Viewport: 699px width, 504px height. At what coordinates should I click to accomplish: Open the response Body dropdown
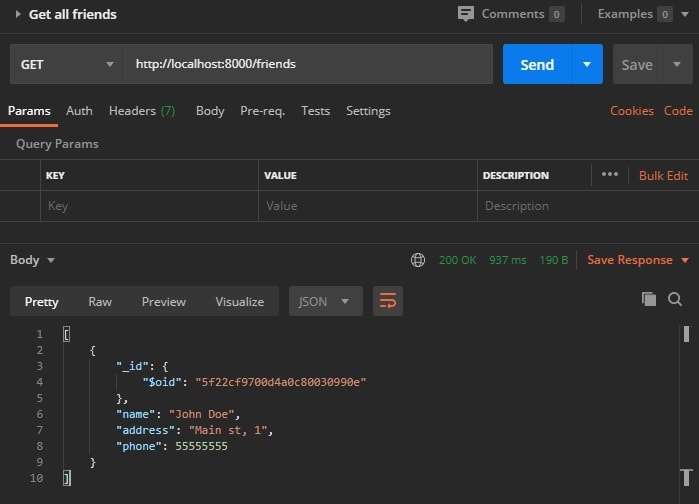[32, 260]
